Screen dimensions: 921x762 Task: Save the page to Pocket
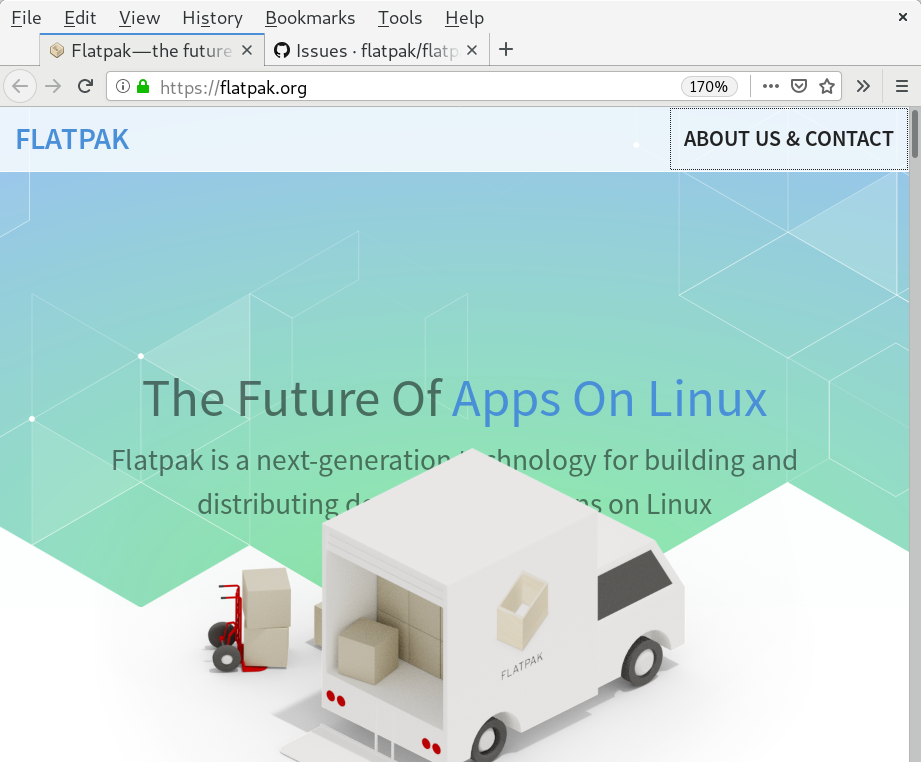tap(797, 86)
